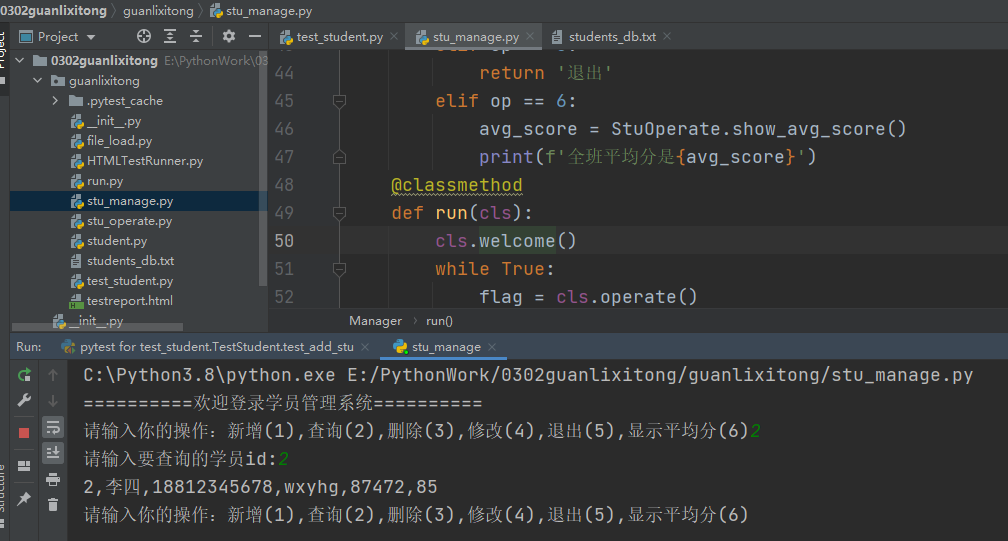Toggle soft-wrap icon in Run console
1008x541 pixels.
(53, 427)
